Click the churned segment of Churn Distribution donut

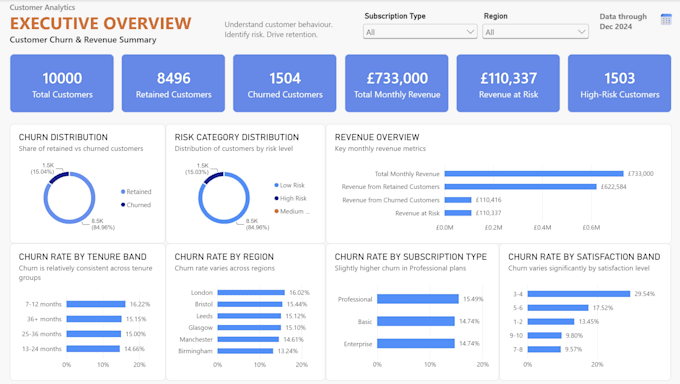(58, 177)
